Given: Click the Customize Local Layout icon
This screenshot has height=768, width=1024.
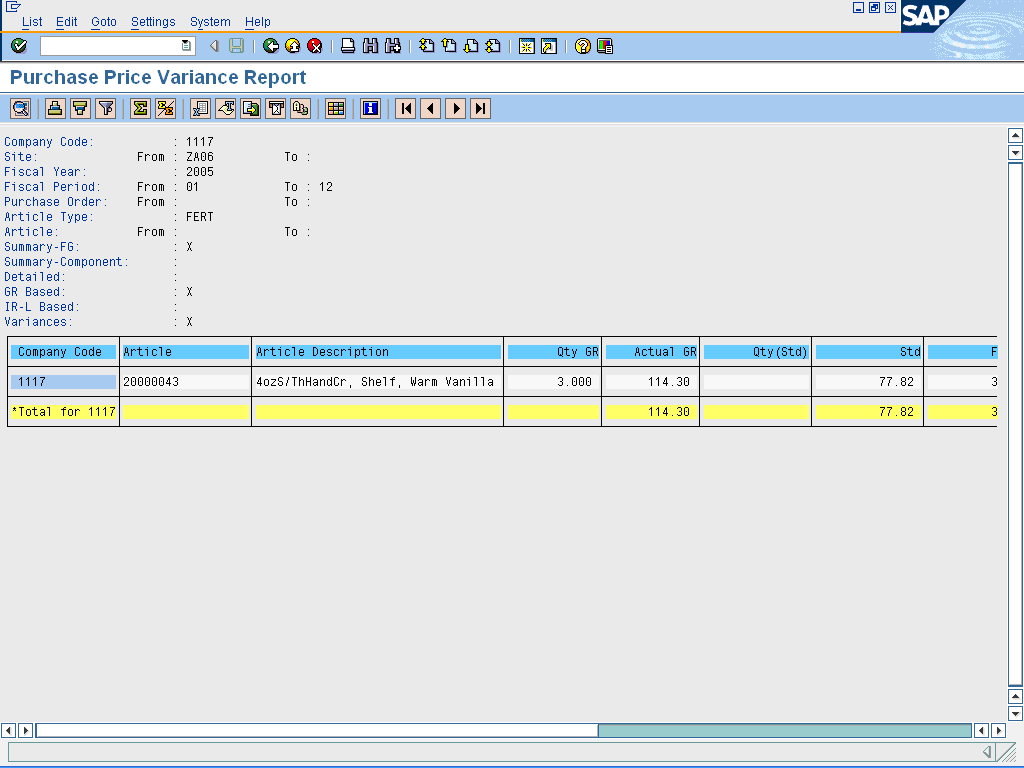Looking at the screenshot, I should (x=605, y=46).
